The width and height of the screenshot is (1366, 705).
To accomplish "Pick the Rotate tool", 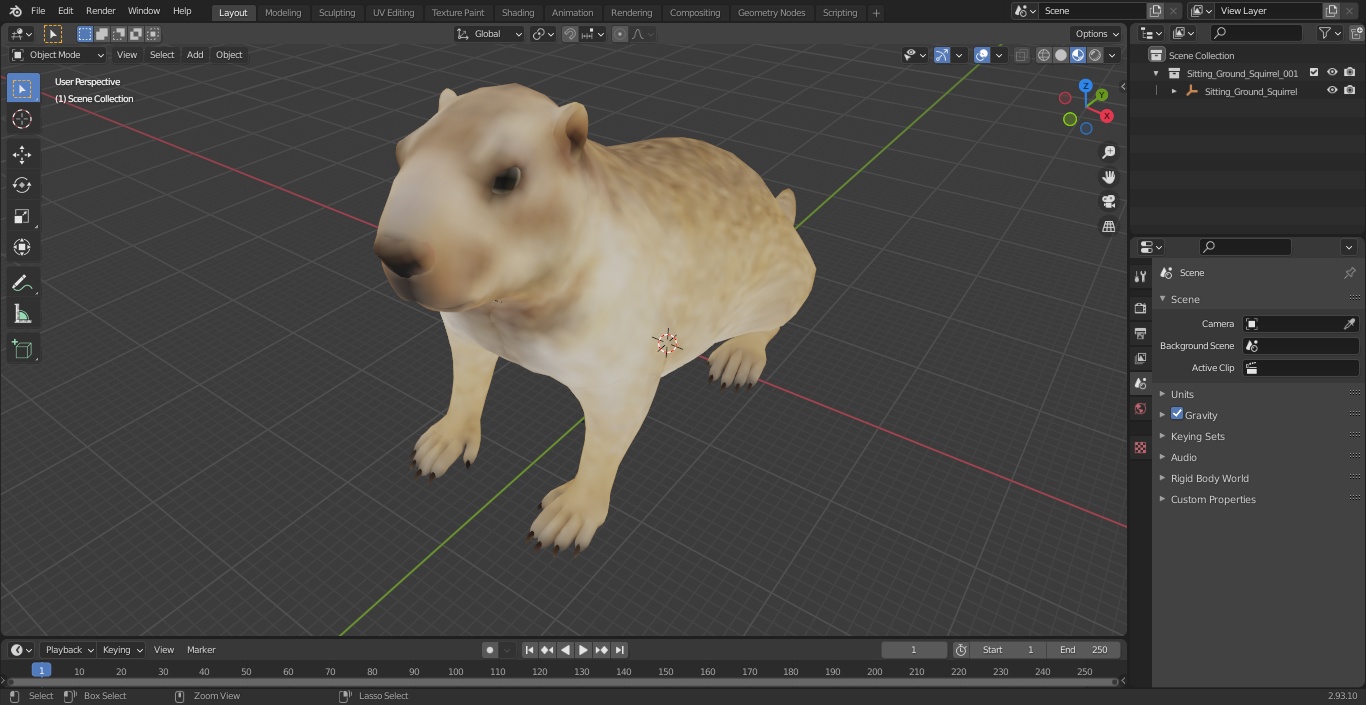I will click(22, 185).
